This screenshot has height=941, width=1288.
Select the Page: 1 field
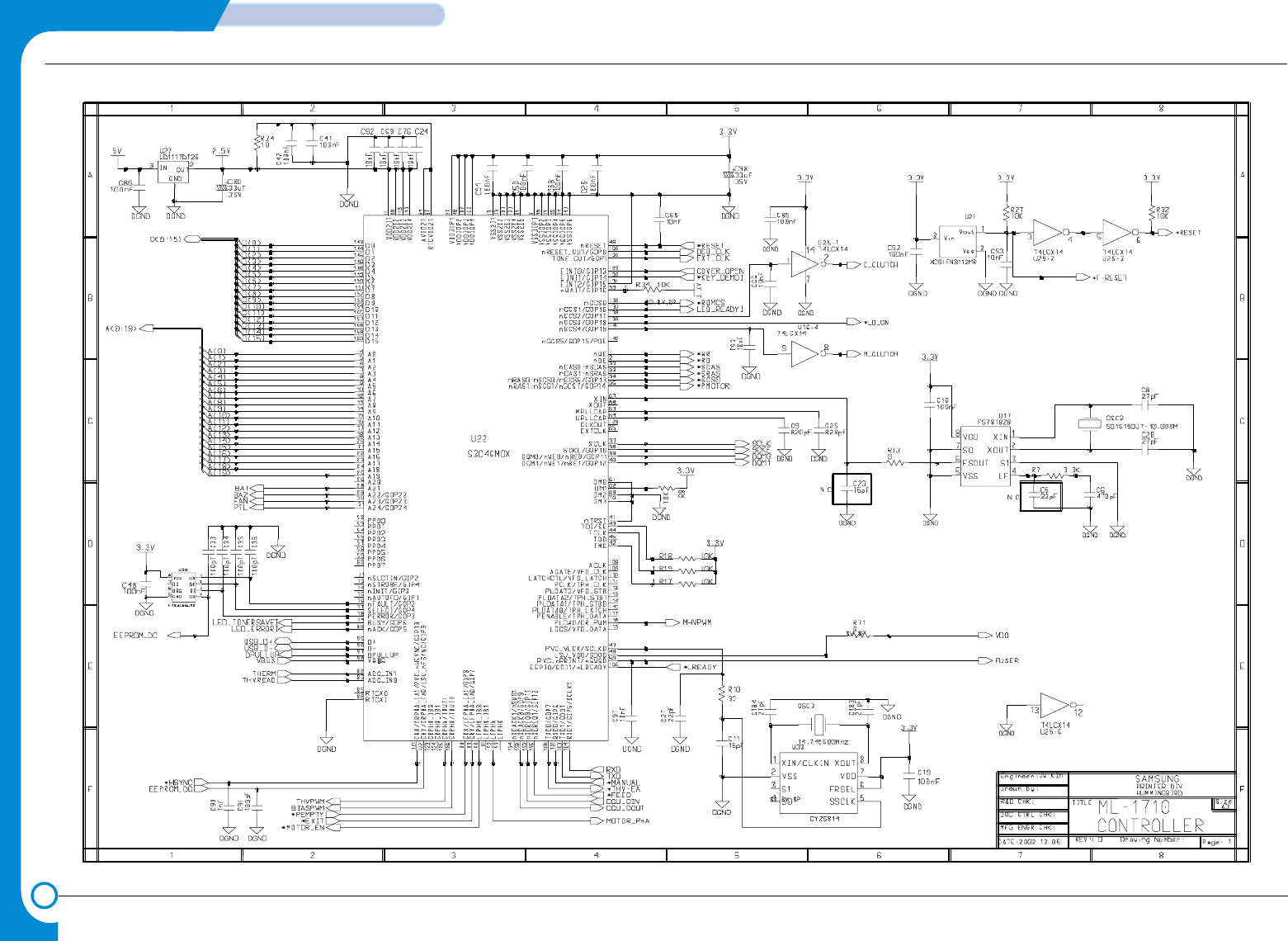pos(1218,842)
